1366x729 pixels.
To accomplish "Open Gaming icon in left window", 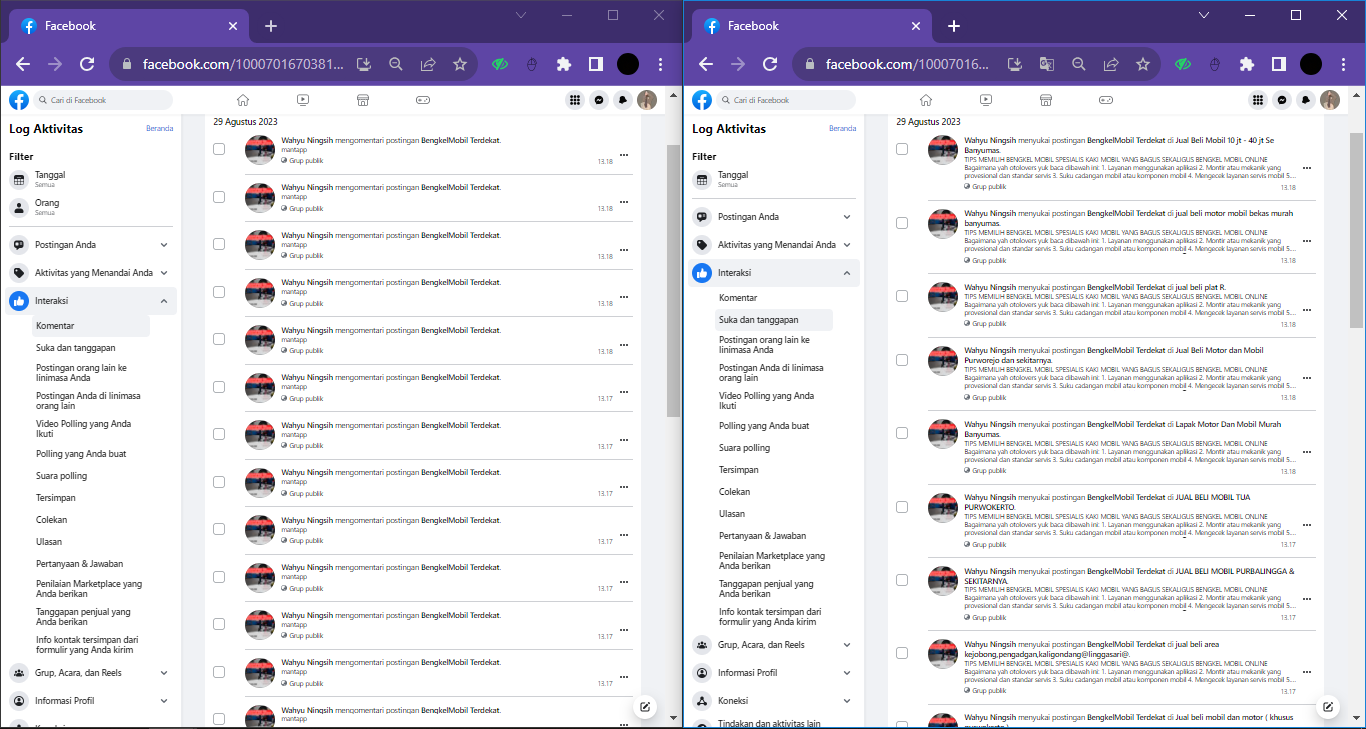I will (x=423, y=100).
